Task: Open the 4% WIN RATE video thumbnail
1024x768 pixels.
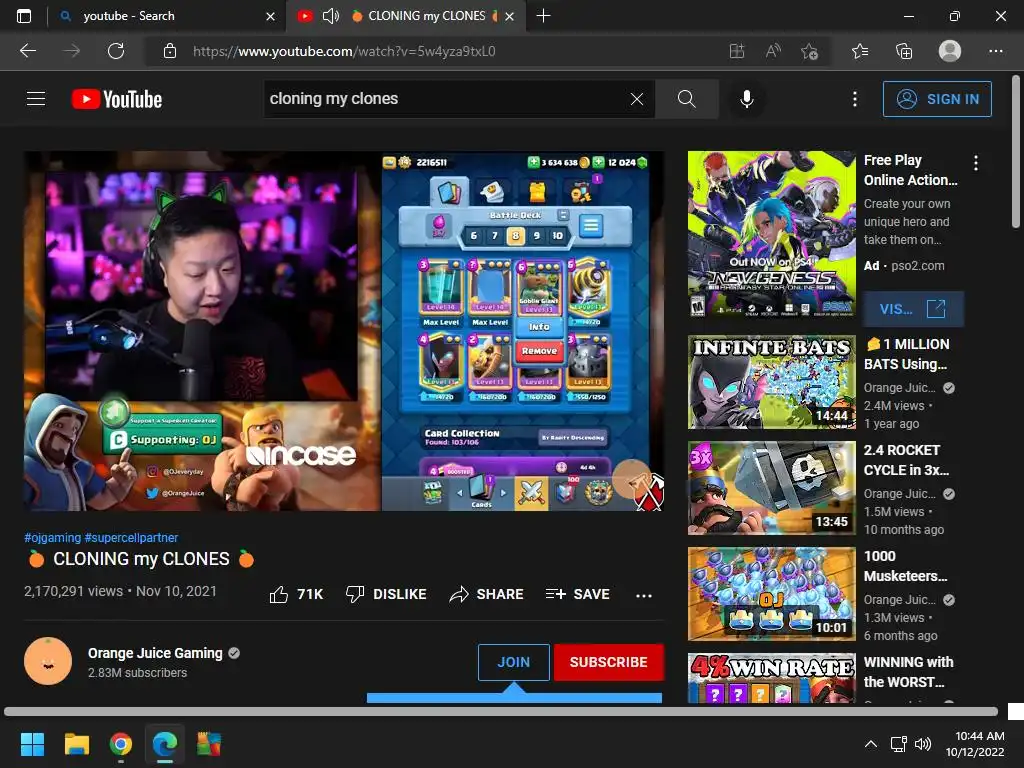Action: 771,678
